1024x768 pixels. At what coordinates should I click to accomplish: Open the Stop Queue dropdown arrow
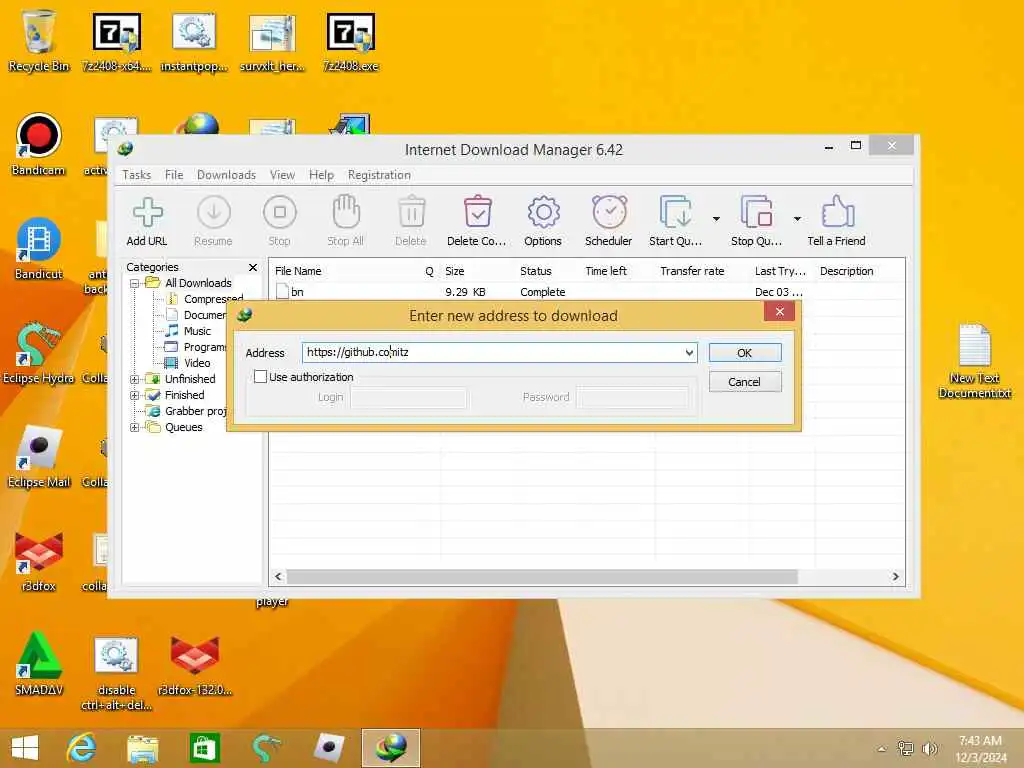coord(797,219)
